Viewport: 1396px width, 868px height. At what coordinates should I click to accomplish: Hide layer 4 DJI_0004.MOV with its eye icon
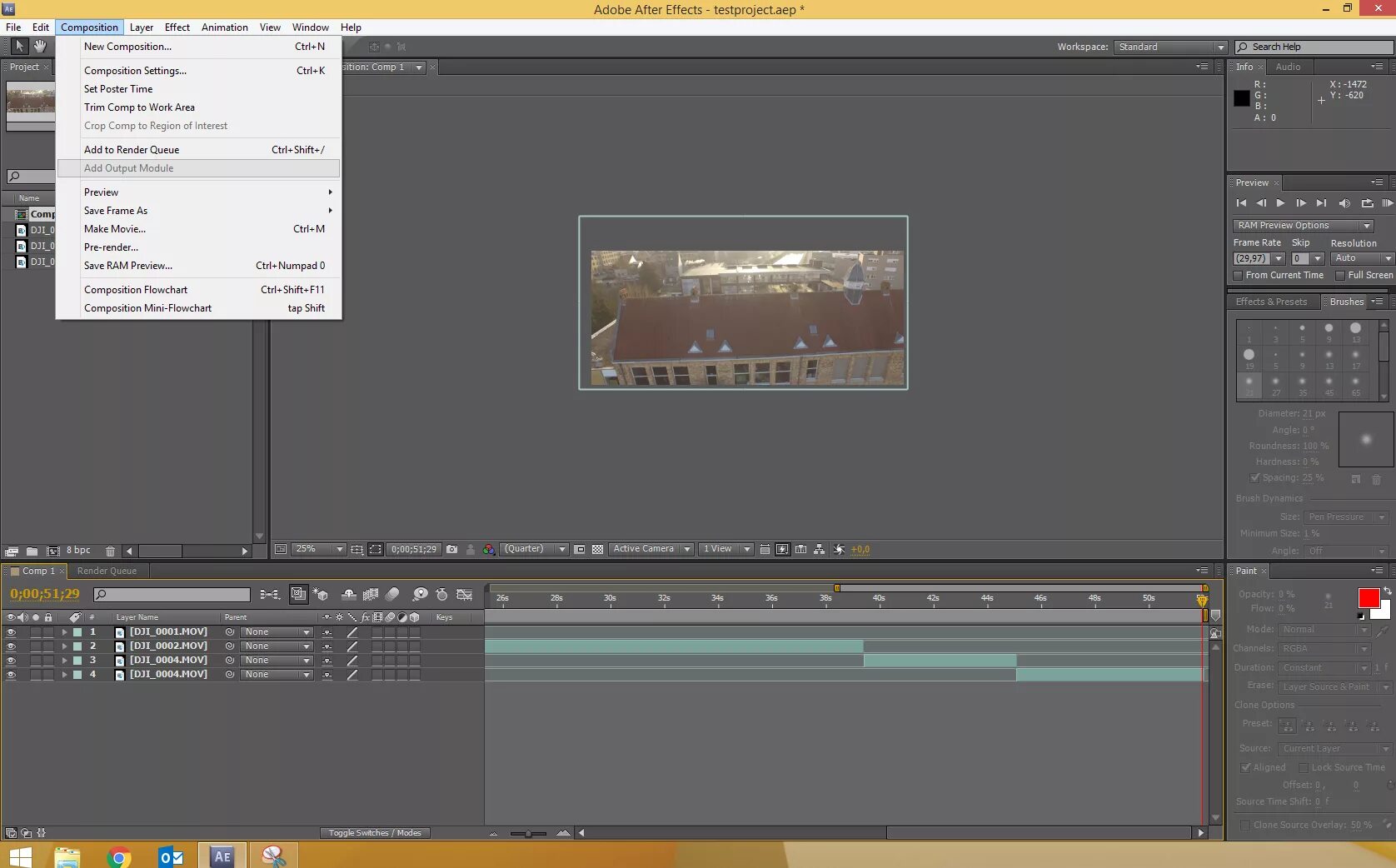pos(11,675)
